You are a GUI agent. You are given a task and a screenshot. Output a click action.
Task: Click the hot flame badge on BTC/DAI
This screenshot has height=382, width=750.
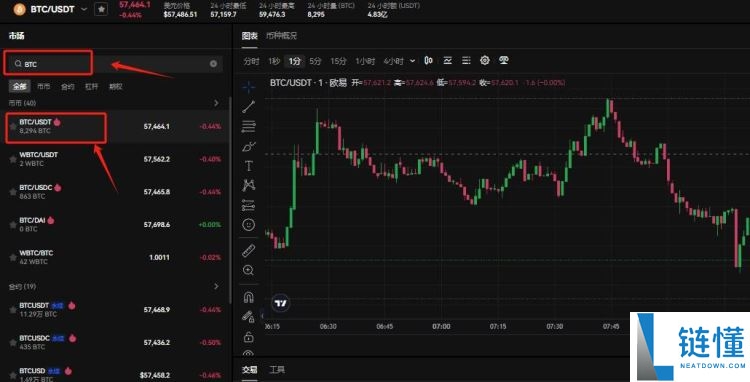51,220
